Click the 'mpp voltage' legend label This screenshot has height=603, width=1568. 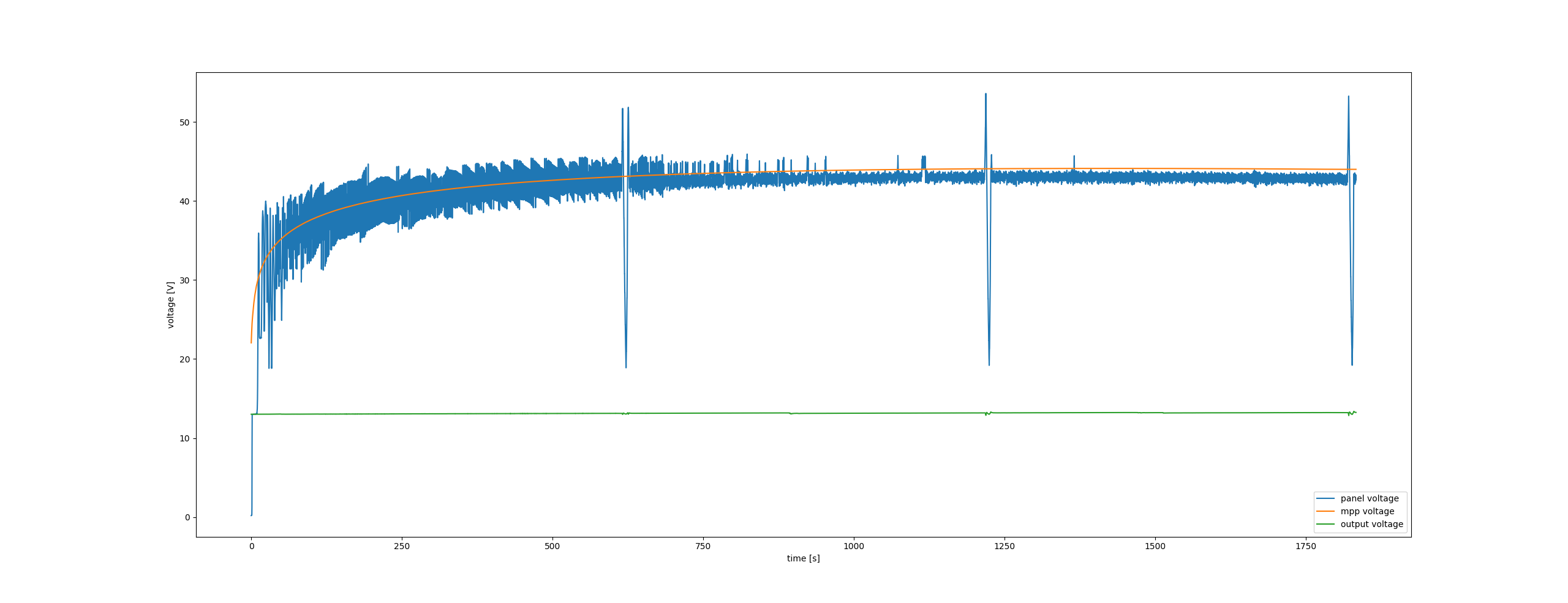[1367, 511]
